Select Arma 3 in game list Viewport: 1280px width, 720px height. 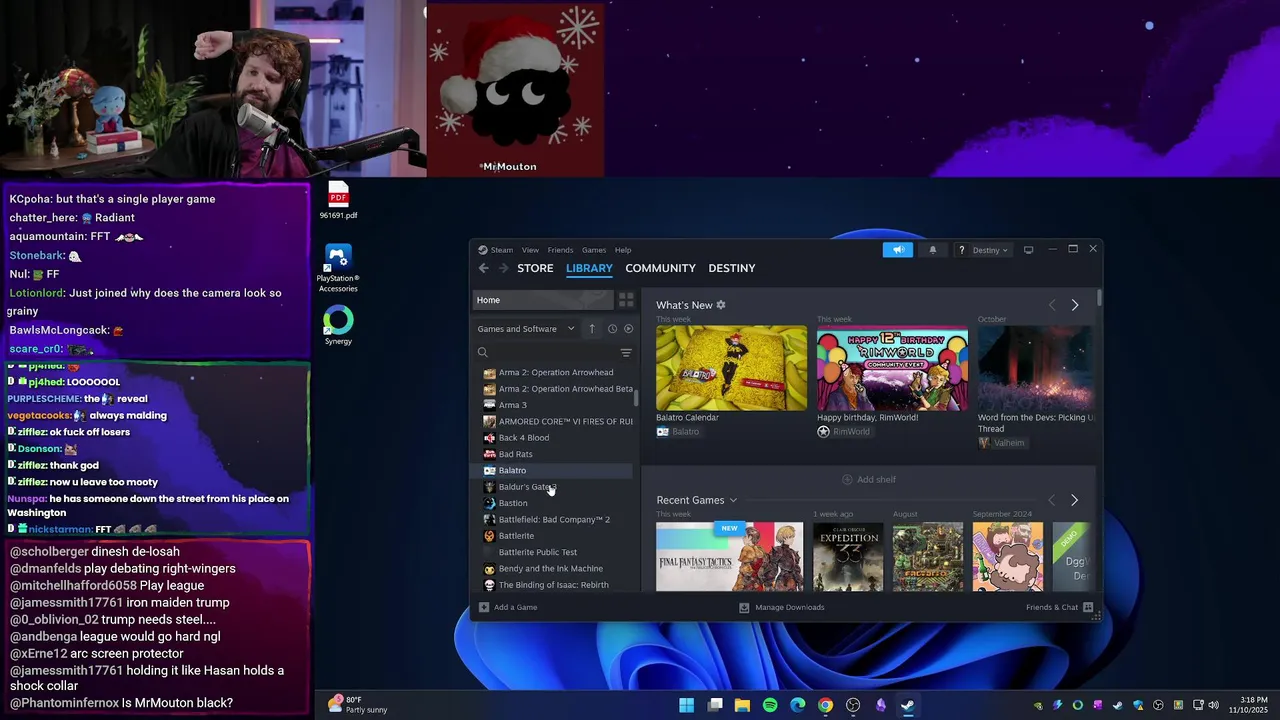(553, 405)
